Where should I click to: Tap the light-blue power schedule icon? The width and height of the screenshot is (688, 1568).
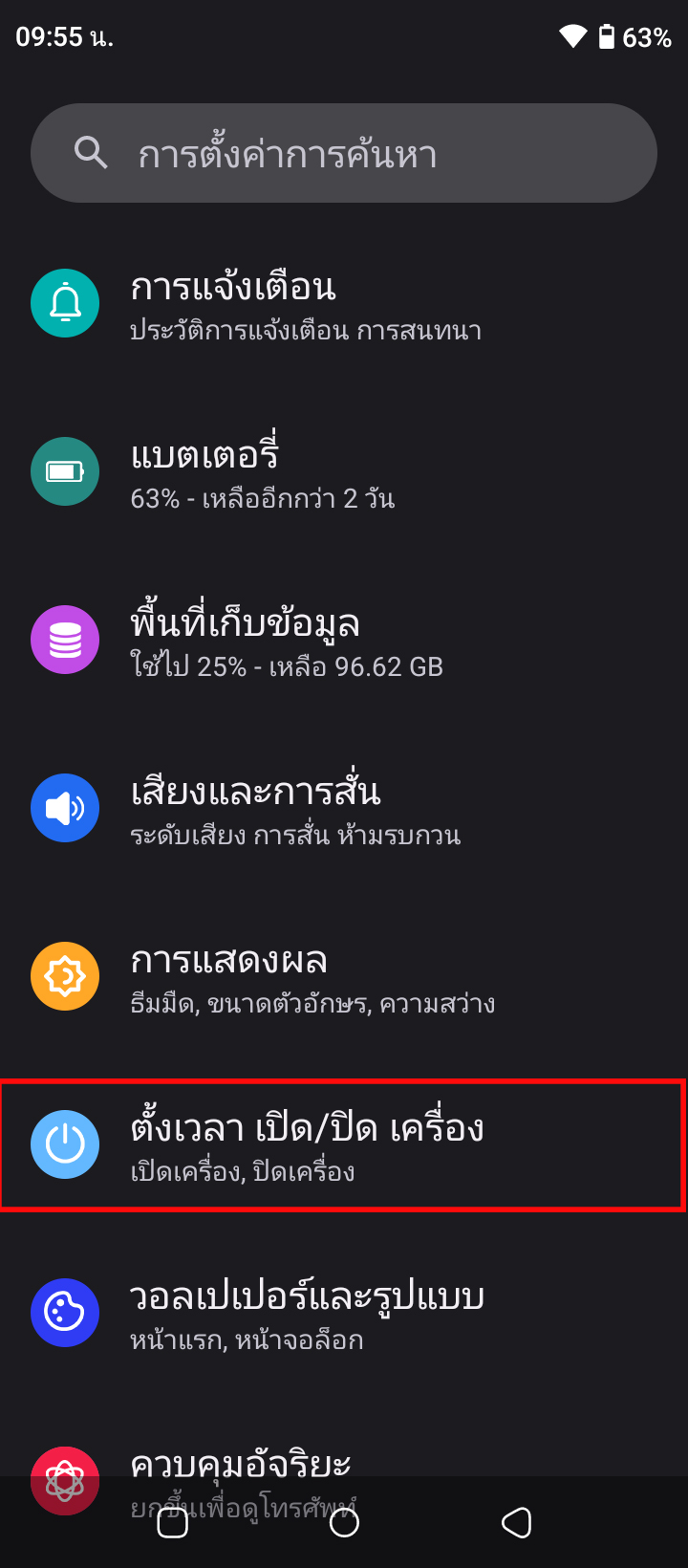pyautogui.click(x=65, y=1145)
